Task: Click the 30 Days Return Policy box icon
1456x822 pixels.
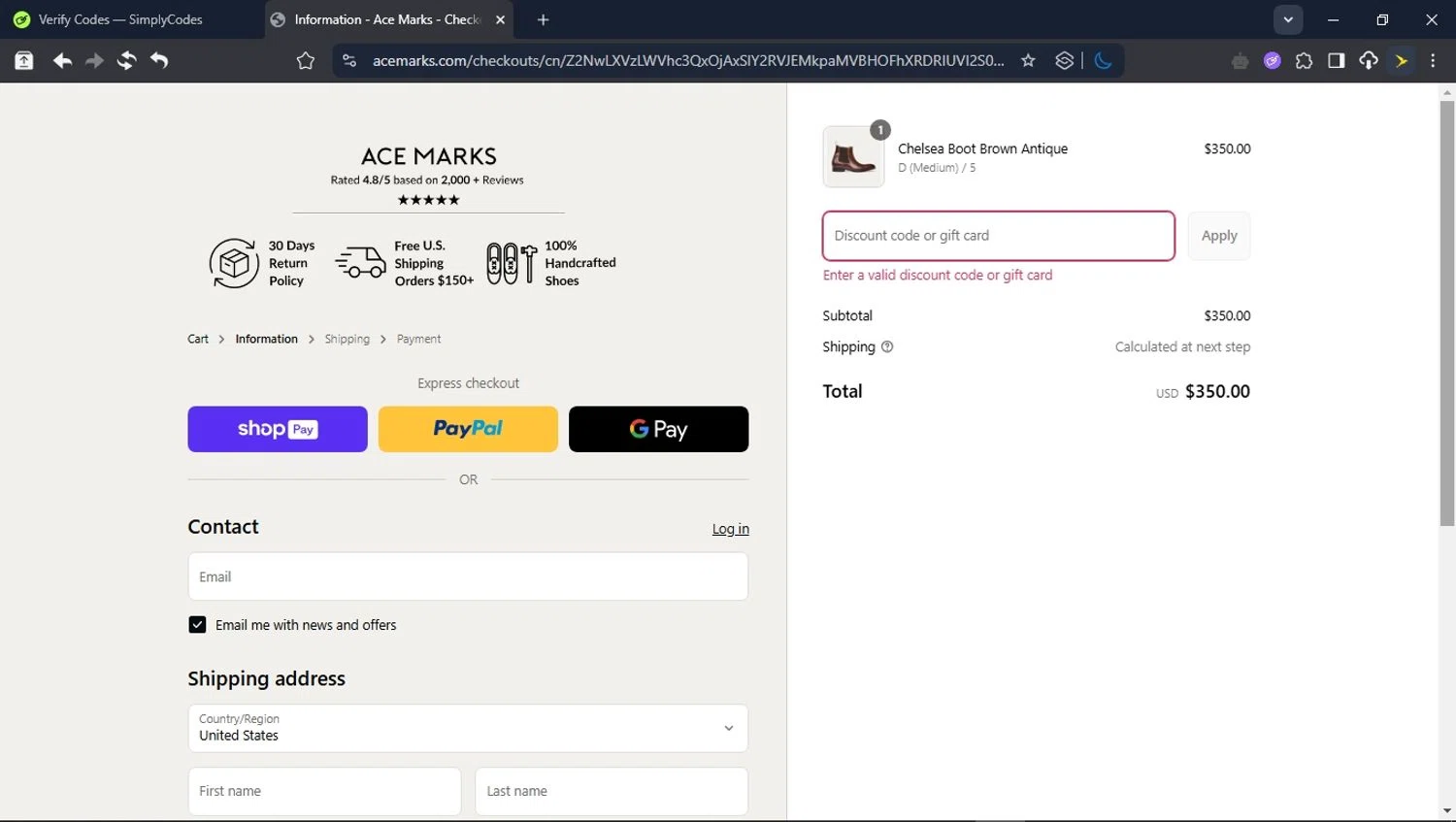Action: (x=234, y=263)
